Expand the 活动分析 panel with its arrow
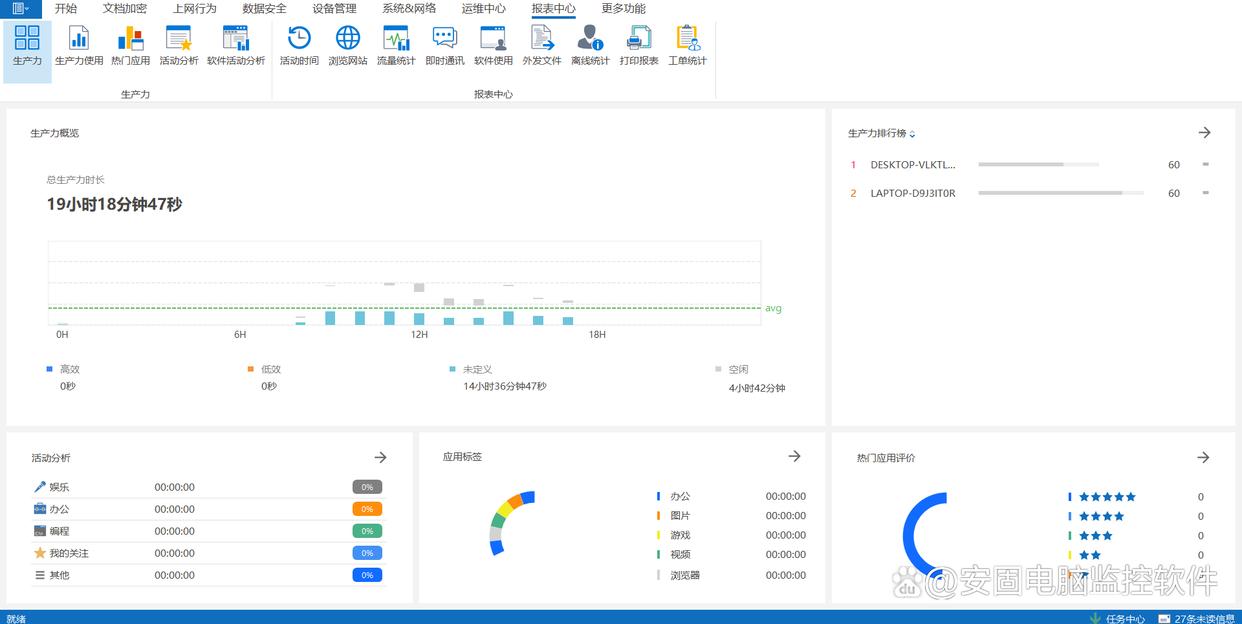The image size is (1242, 624). tap(380, 457)
